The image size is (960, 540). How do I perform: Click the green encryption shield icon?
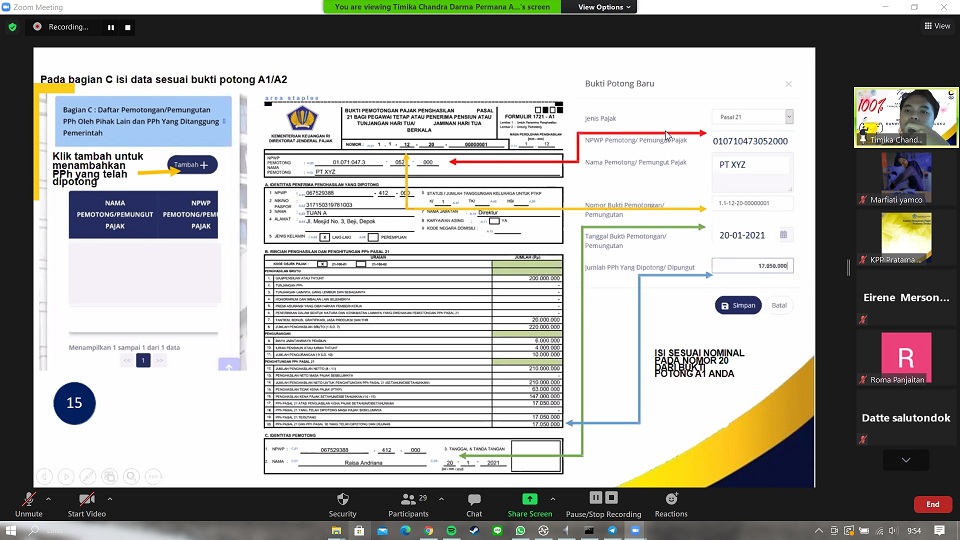point(13,27)
